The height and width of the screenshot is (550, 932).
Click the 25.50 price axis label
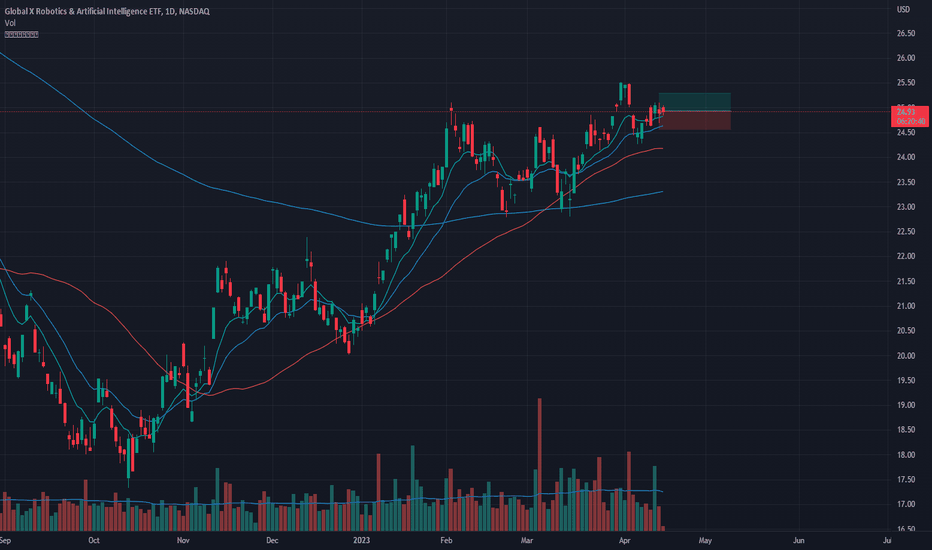[906, 83]
